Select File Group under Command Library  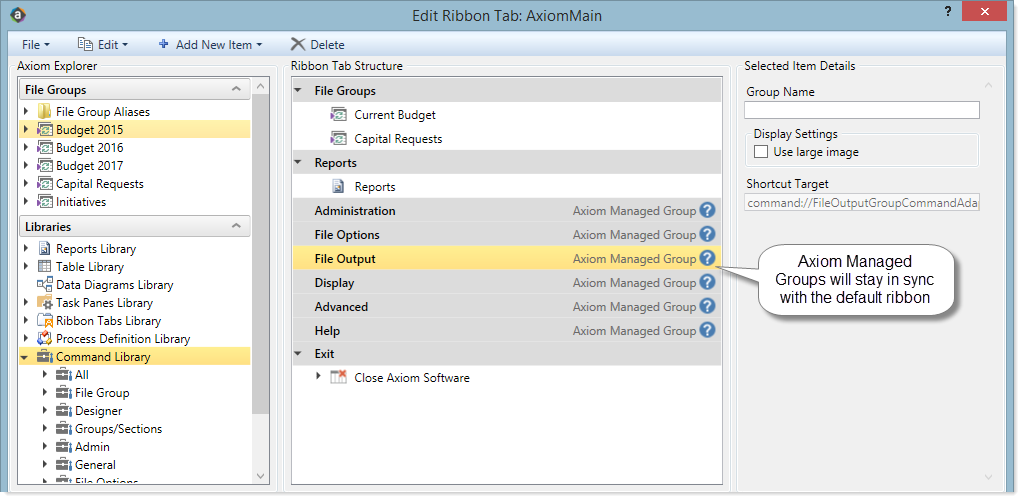tap(102, 392)
